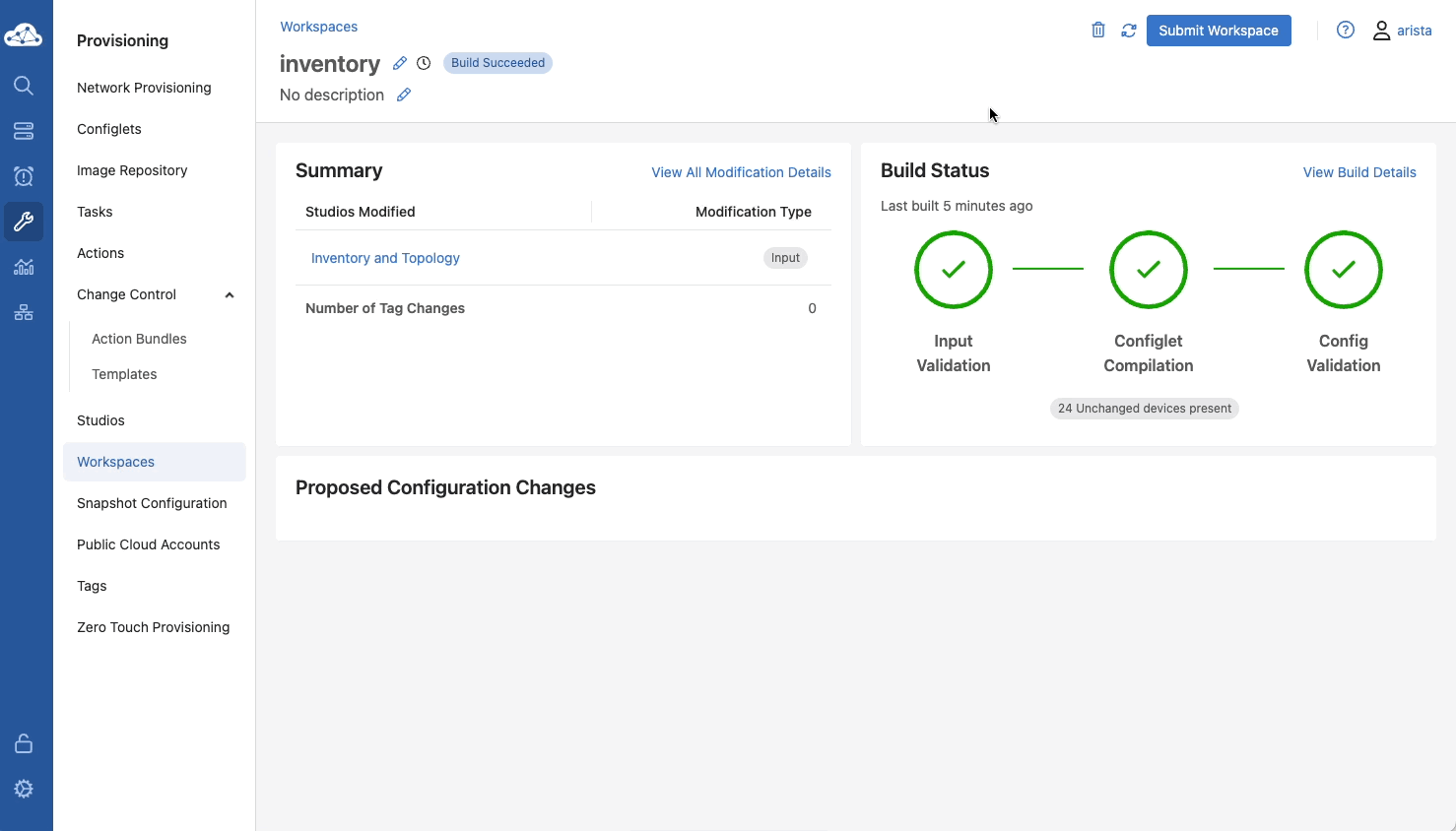Go to Studios in Provisioning menu
This screenshot has height=831, width=1456.
pyautogui.click(x=100, y=420)
